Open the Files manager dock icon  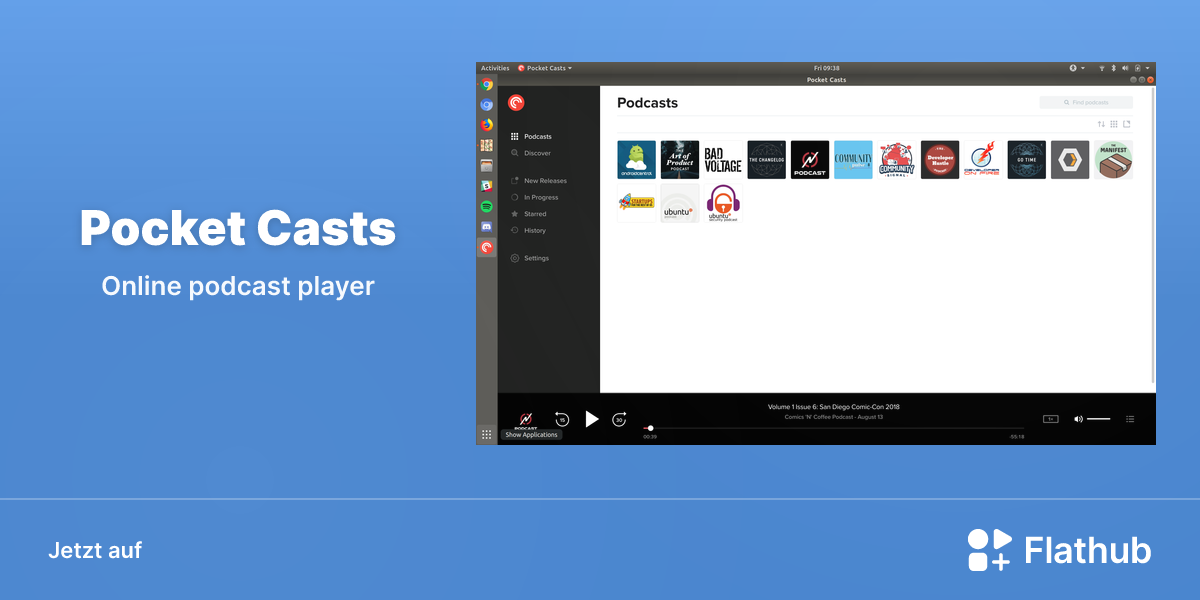[487, 166]
